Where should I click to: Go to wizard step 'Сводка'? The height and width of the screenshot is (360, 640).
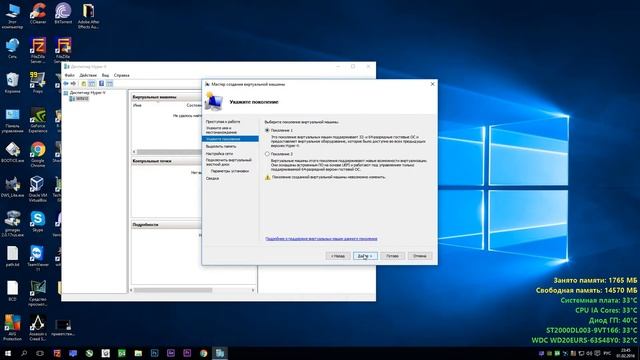(x=212, y=178)
